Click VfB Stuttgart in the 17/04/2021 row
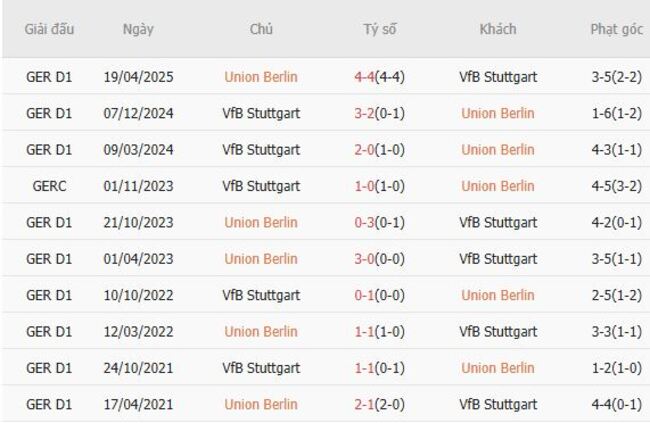This screenshot has width=650, height=423. click(x=497, y=405)
